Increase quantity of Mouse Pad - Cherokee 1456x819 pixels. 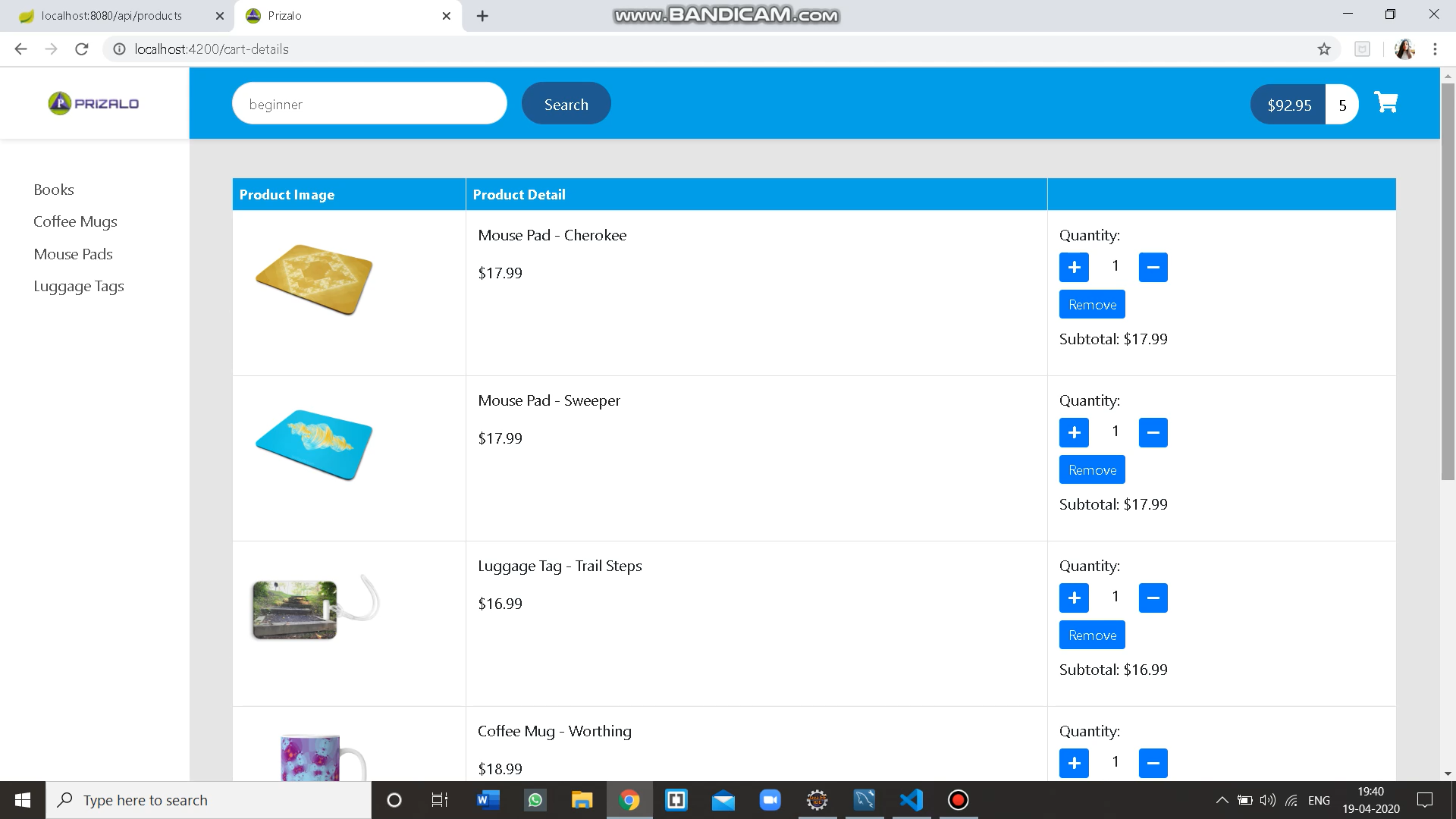pyautogui.click(x=1074, y=267)
